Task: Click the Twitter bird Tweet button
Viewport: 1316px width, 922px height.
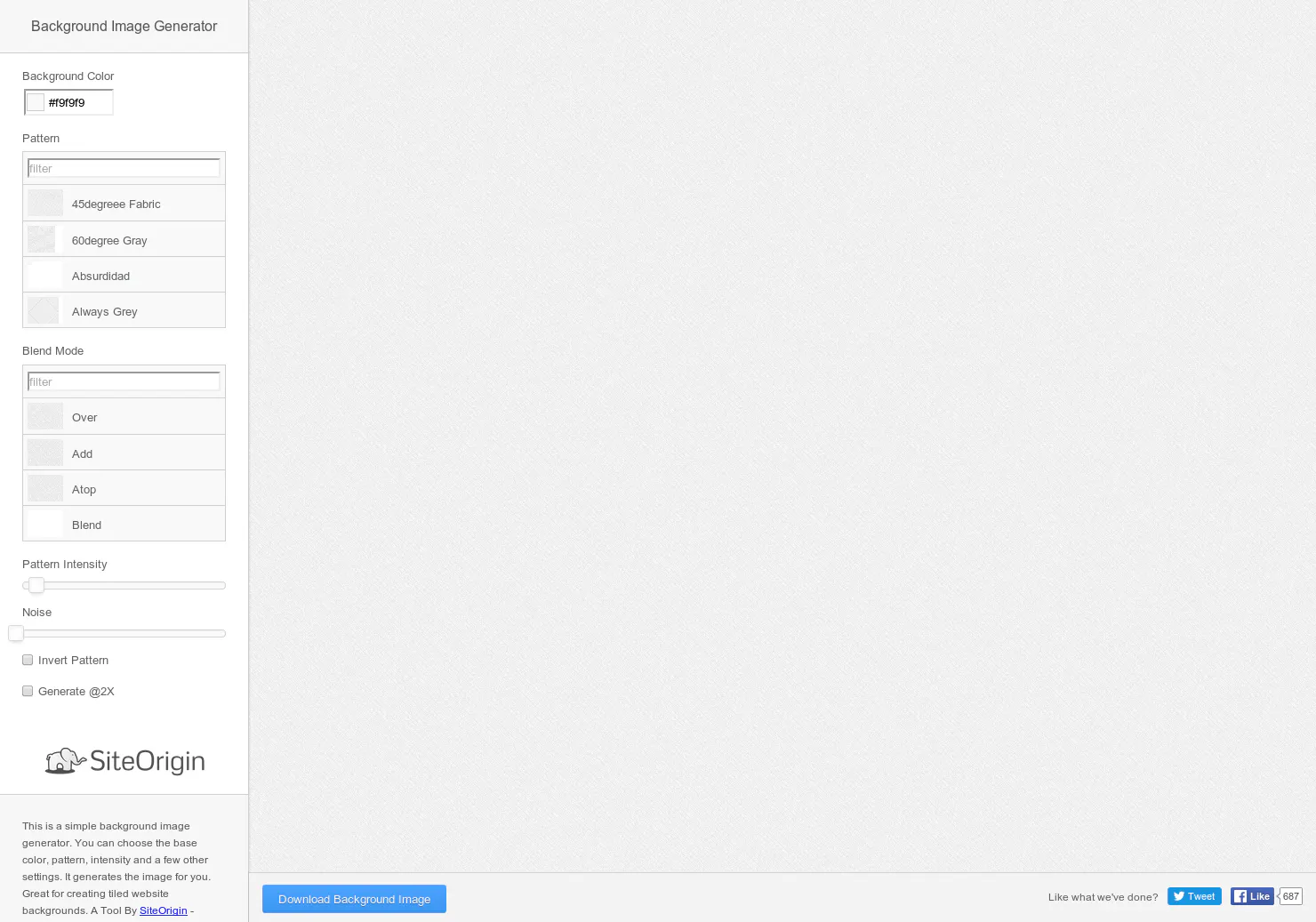Action: pos(1194,896)
